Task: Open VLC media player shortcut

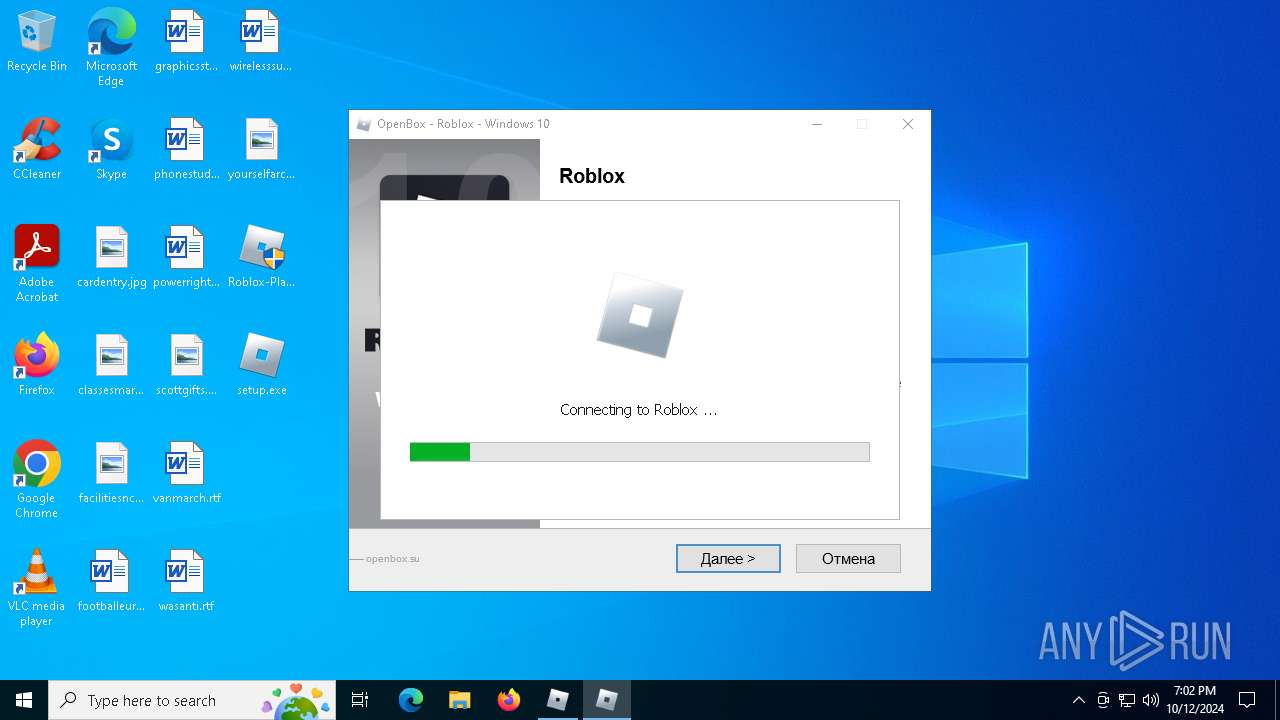Action: (37, 587)
